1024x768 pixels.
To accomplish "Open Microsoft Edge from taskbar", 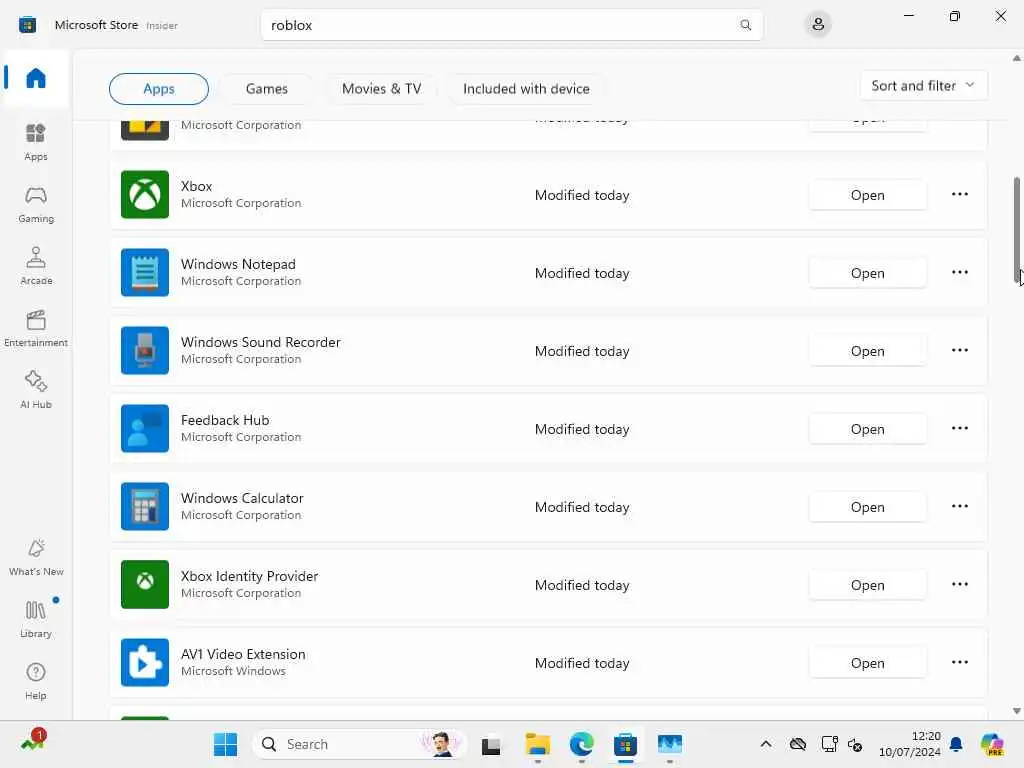I will [581, 744].
